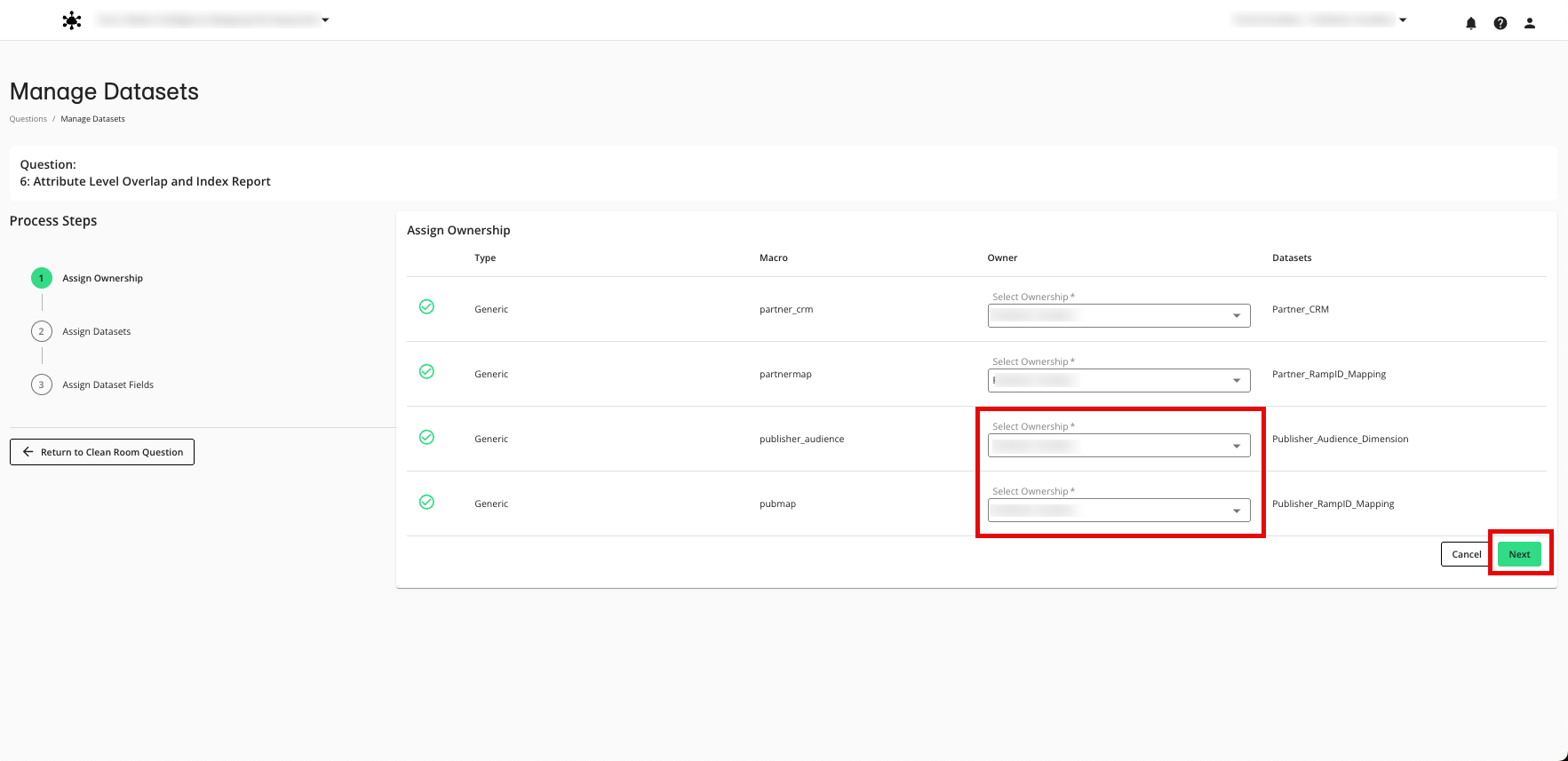Click green checkmark icon in partnermap row
The width and height of the screenshot is (1568, 761).
click(426, 371)
